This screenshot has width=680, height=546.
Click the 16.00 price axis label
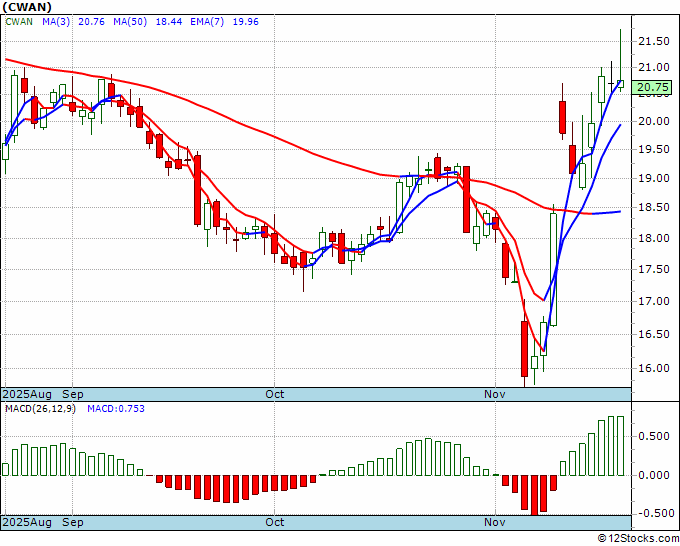[x=654, y=368]
